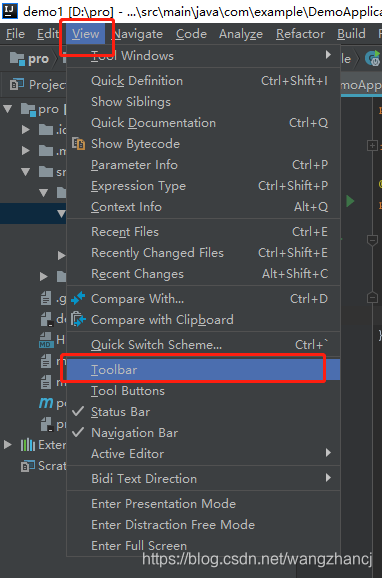Open Quick Documentation
The image size is (382, 578).
coord(203,123)
